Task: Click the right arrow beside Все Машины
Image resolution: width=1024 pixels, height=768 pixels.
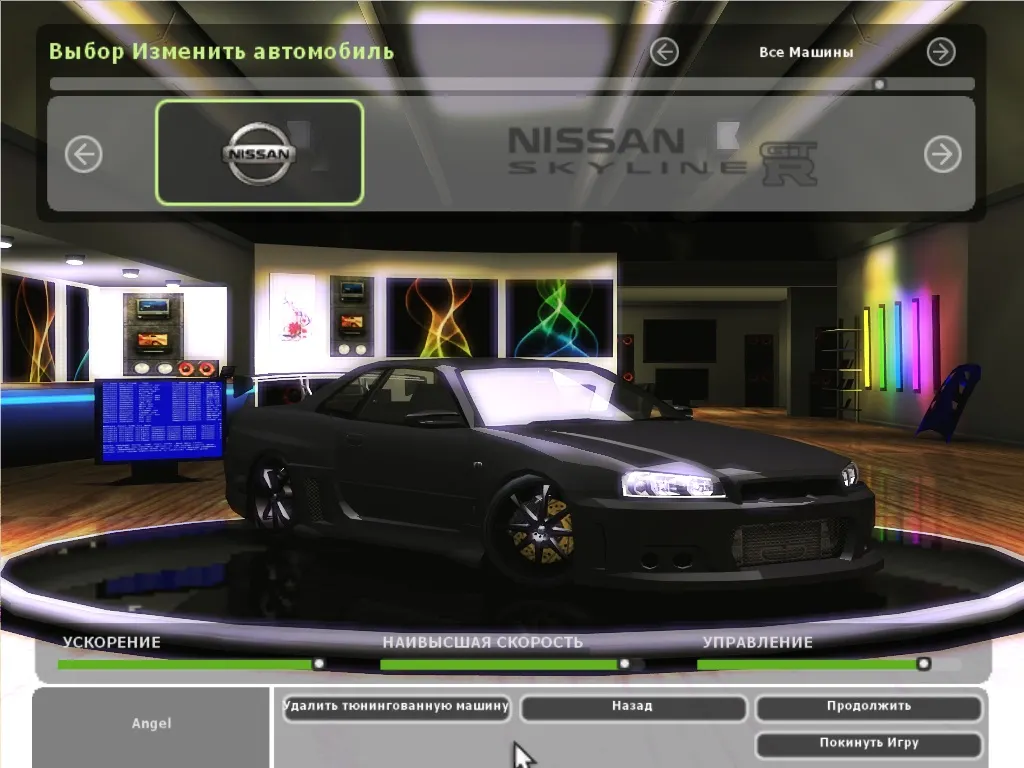Action: tap(941, 52)
